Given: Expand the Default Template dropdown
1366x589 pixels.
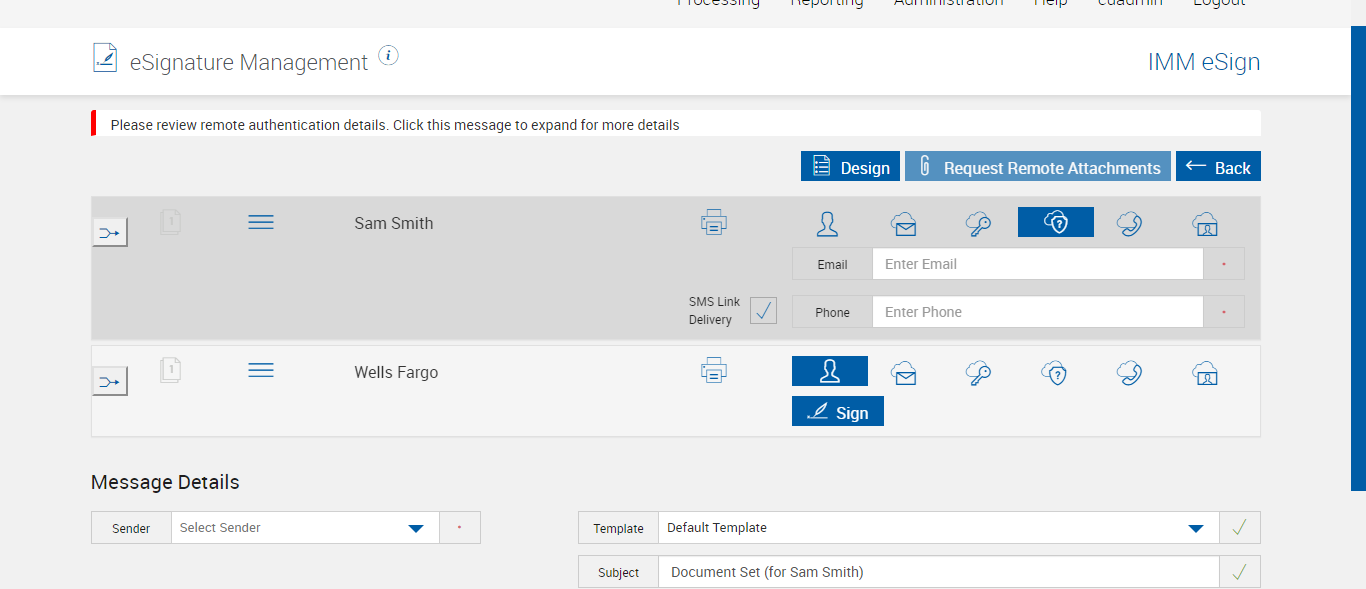Looking at the screenshot, I should (938, 528).
